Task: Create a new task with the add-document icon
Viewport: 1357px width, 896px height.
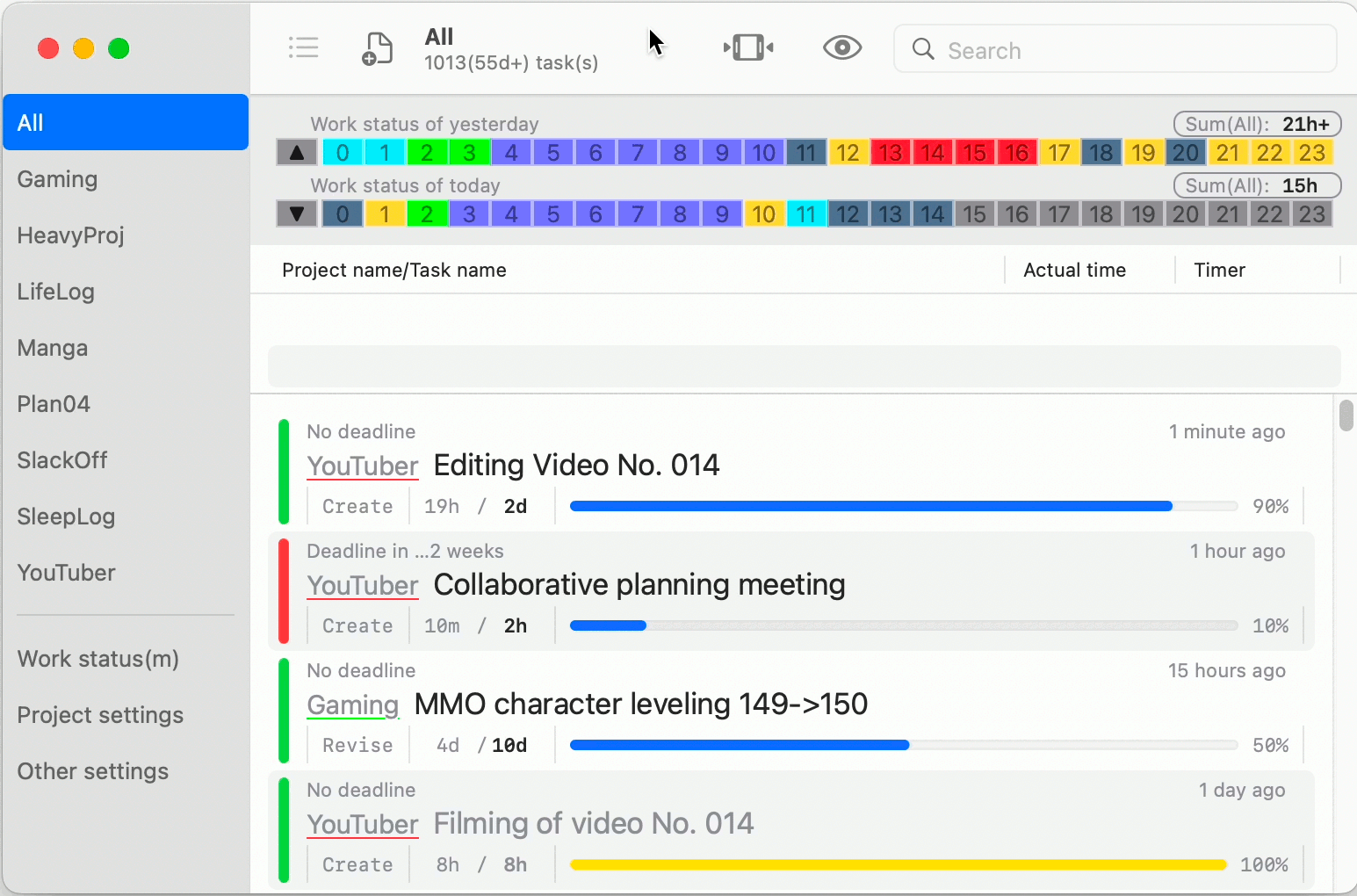Action: click(x=377, y=47)
